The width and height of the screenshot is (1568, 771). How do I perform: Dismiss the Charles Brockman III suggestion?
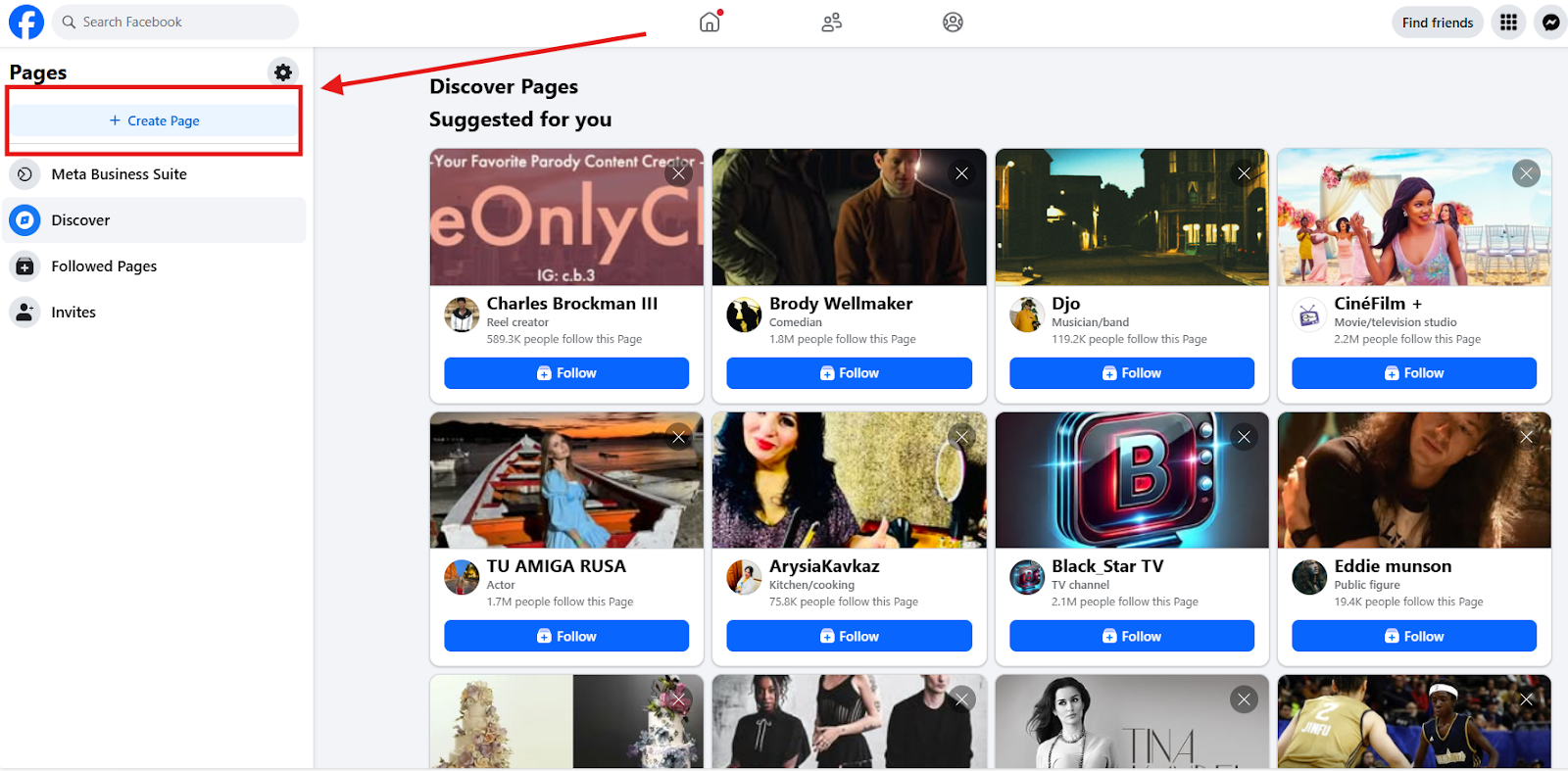(x=678, y=173)
